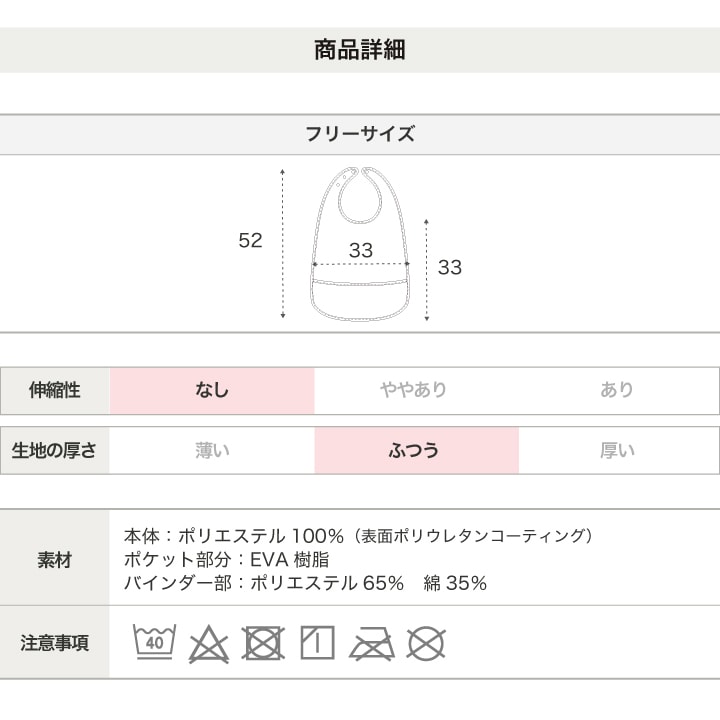Click the do-not-iron icon
The image size is (720, 720).
tap(371, 643)
